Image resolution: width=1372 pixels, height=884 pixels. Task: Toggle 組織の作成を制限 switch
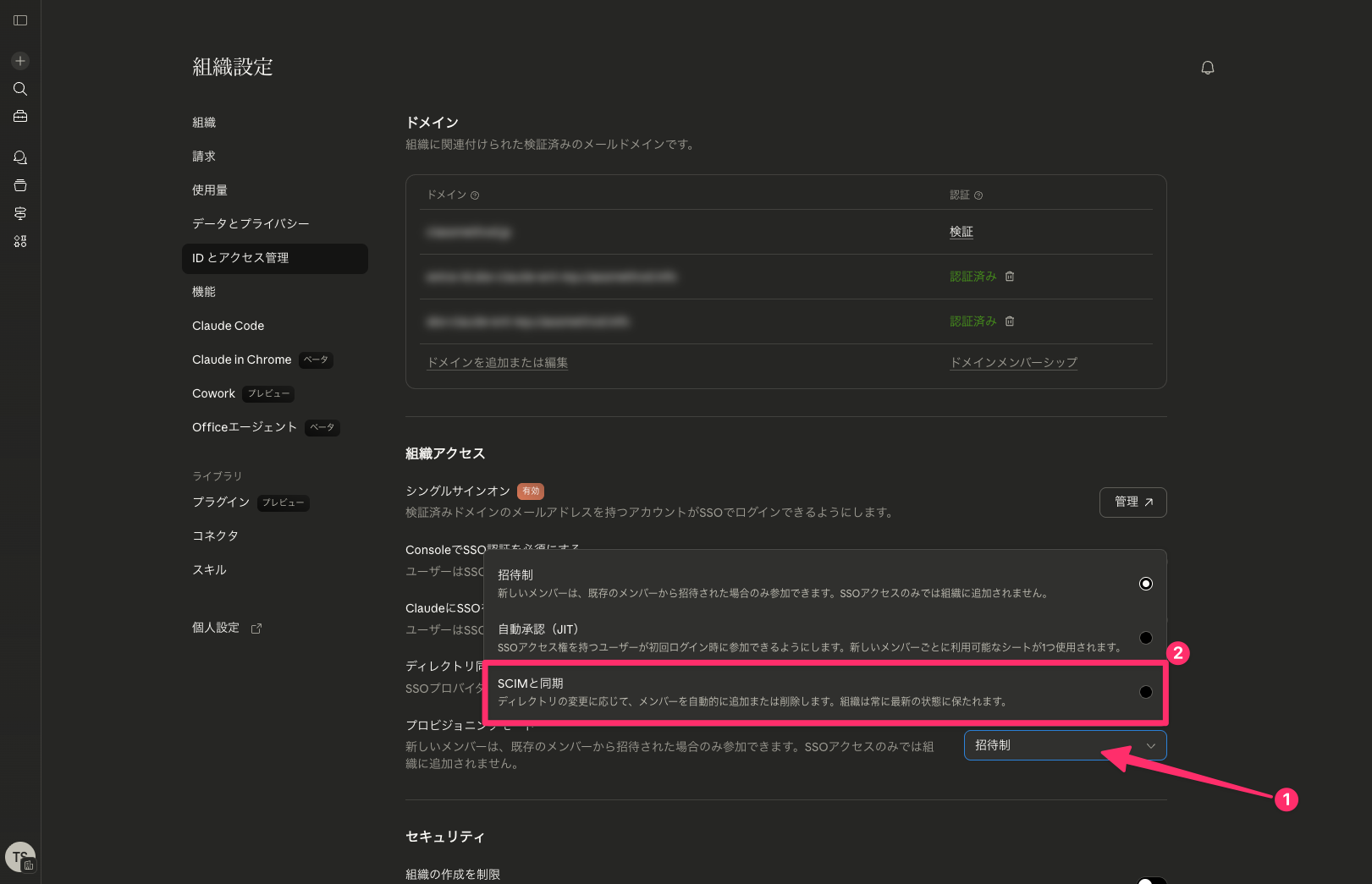1151,880
